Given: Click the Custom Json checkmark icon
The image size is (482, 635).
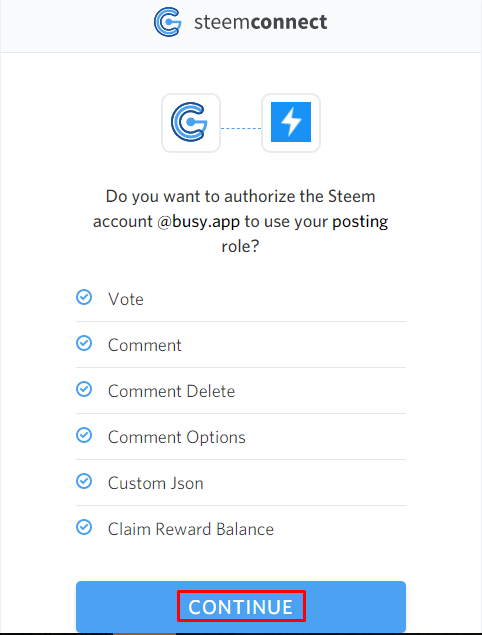Looking at the screenshot, I should click(x=84, y=481).
